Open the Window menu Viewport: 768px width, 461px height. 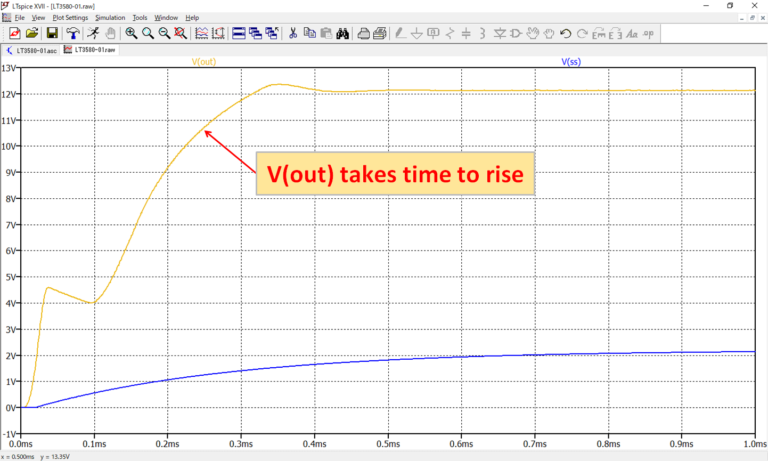(x=166, y=18)
